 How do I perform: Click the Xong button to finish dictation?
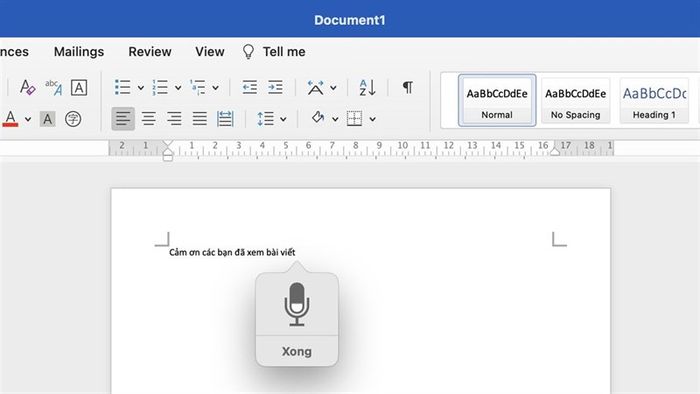tap(297, 351)
